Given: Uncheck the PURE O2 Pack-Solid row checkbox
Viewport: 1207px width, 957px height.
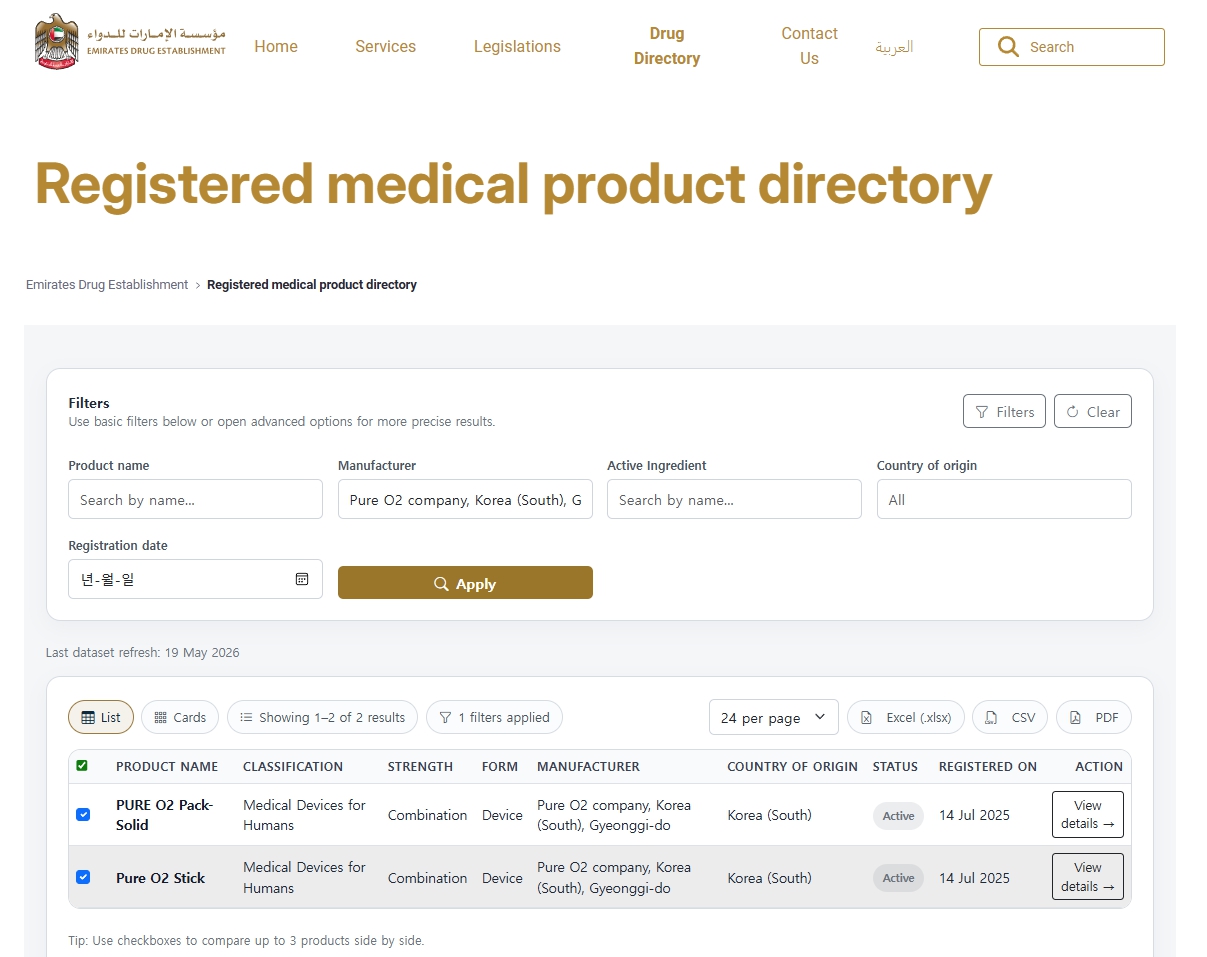Looking at the screenshot, I should pyautogui.click(x=83, y=815).
